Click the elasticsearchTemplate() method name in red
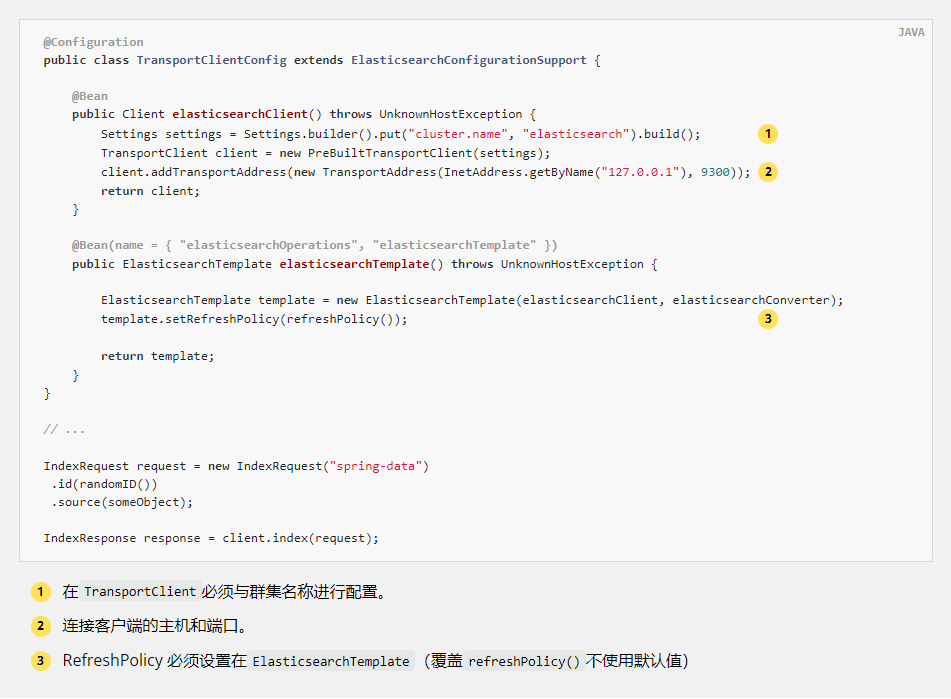951x699 pixels. [x=354, y=264]
